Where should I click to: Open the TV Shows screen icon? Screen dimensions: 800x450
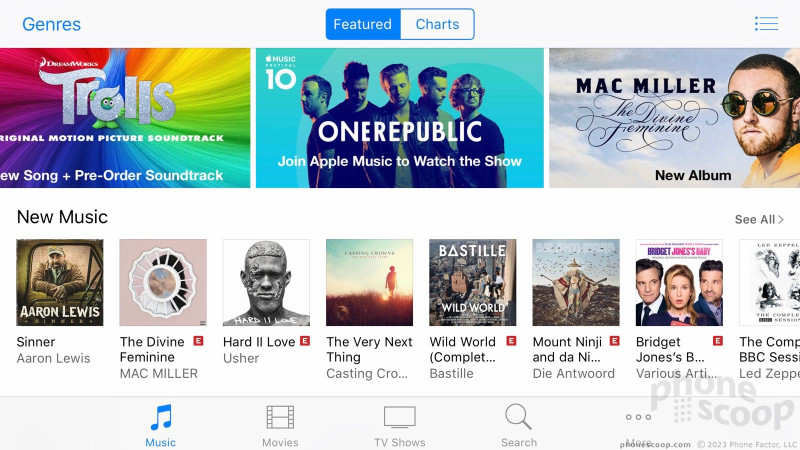(x=399, y=417)
